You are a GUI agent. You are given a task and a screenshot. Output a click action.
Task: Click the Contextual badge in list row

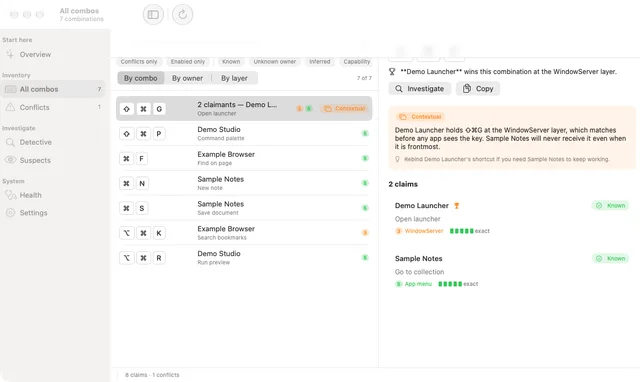345,109
